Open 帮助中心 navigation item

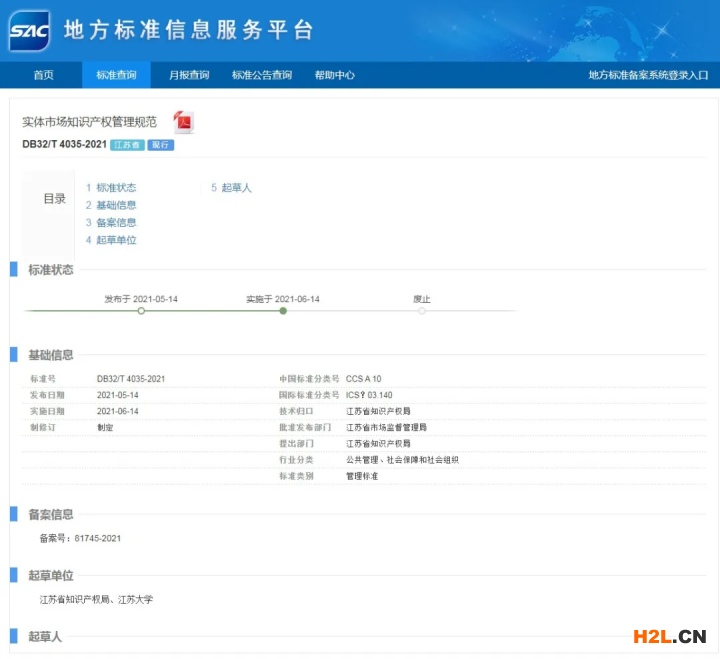(334, 75)
